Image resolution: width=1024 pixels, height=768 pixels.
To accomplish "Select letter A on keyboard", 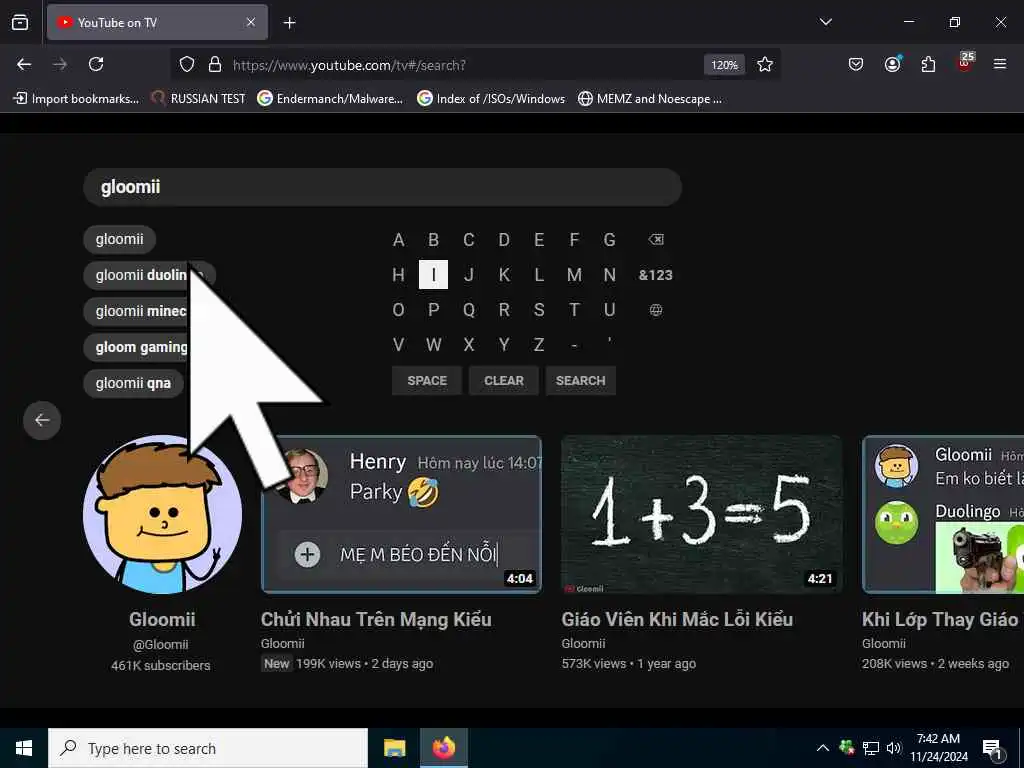I will pyautogui.click(x=398, y=240).
